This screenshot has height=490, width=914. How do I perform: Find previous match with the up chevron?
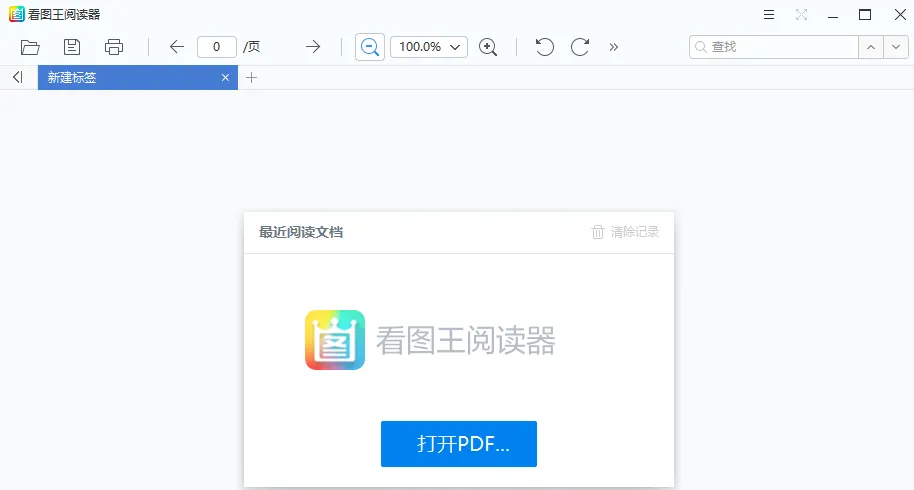tap(871, 47)
